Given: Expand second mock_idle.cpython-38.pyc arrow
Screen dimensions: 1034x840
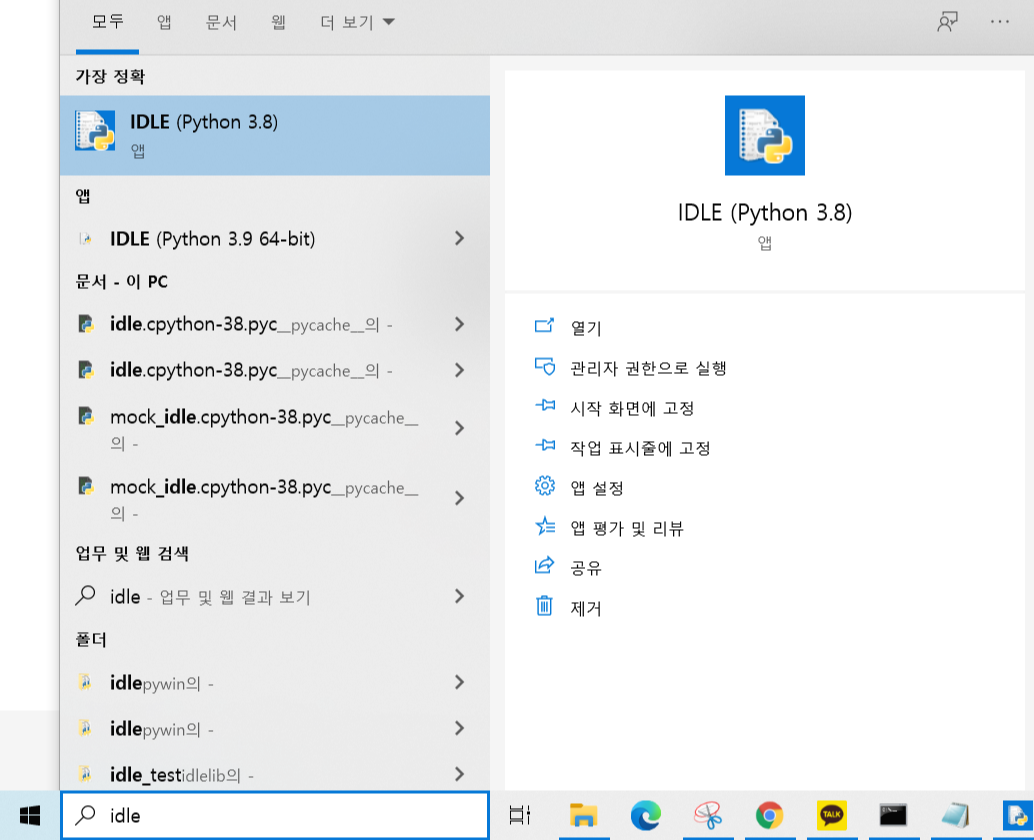Looking at the screenshot, I should click(x=460, y=498).
